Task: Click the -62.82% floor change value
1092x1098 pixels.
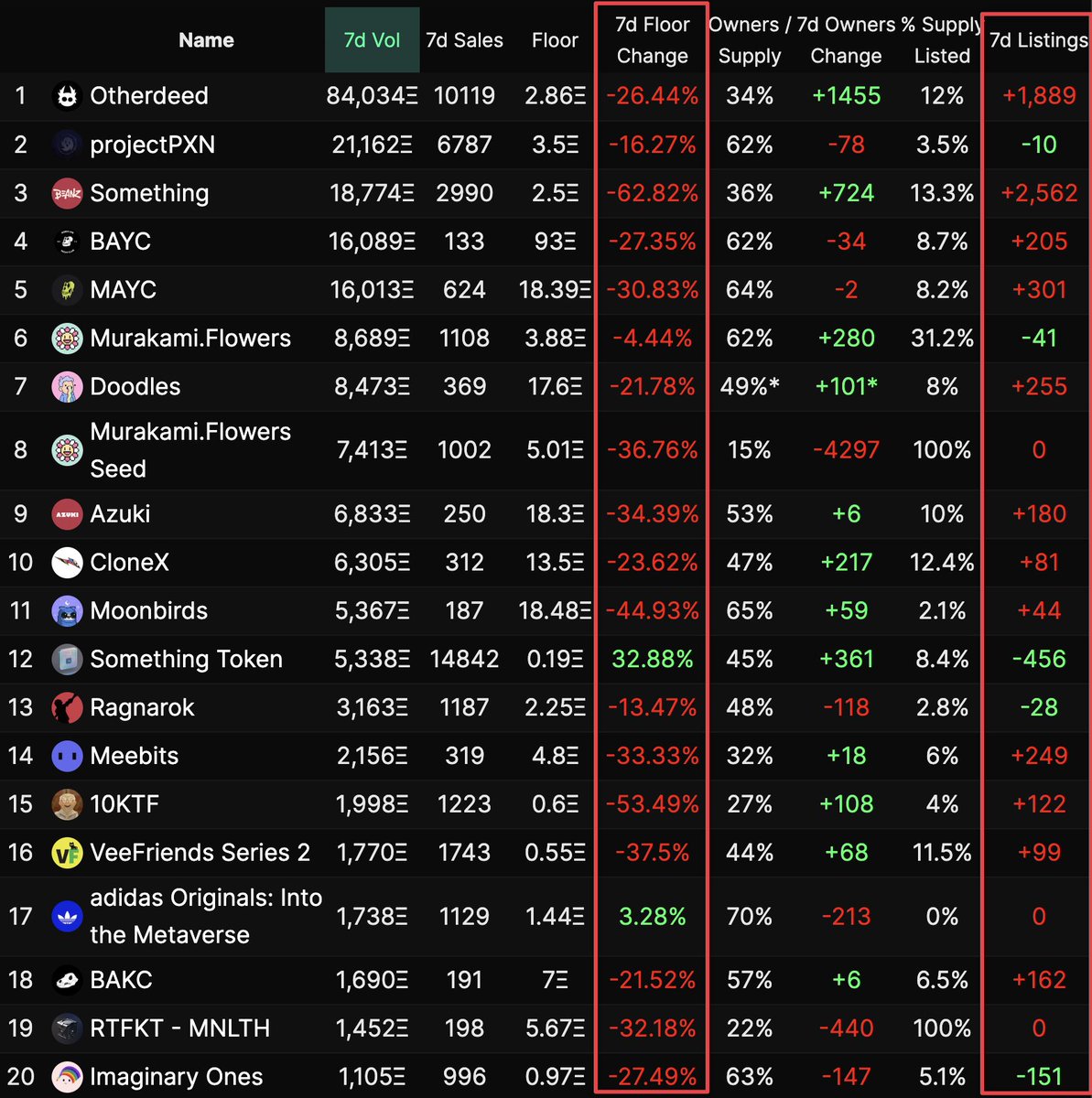Action: tap(652, 193)
